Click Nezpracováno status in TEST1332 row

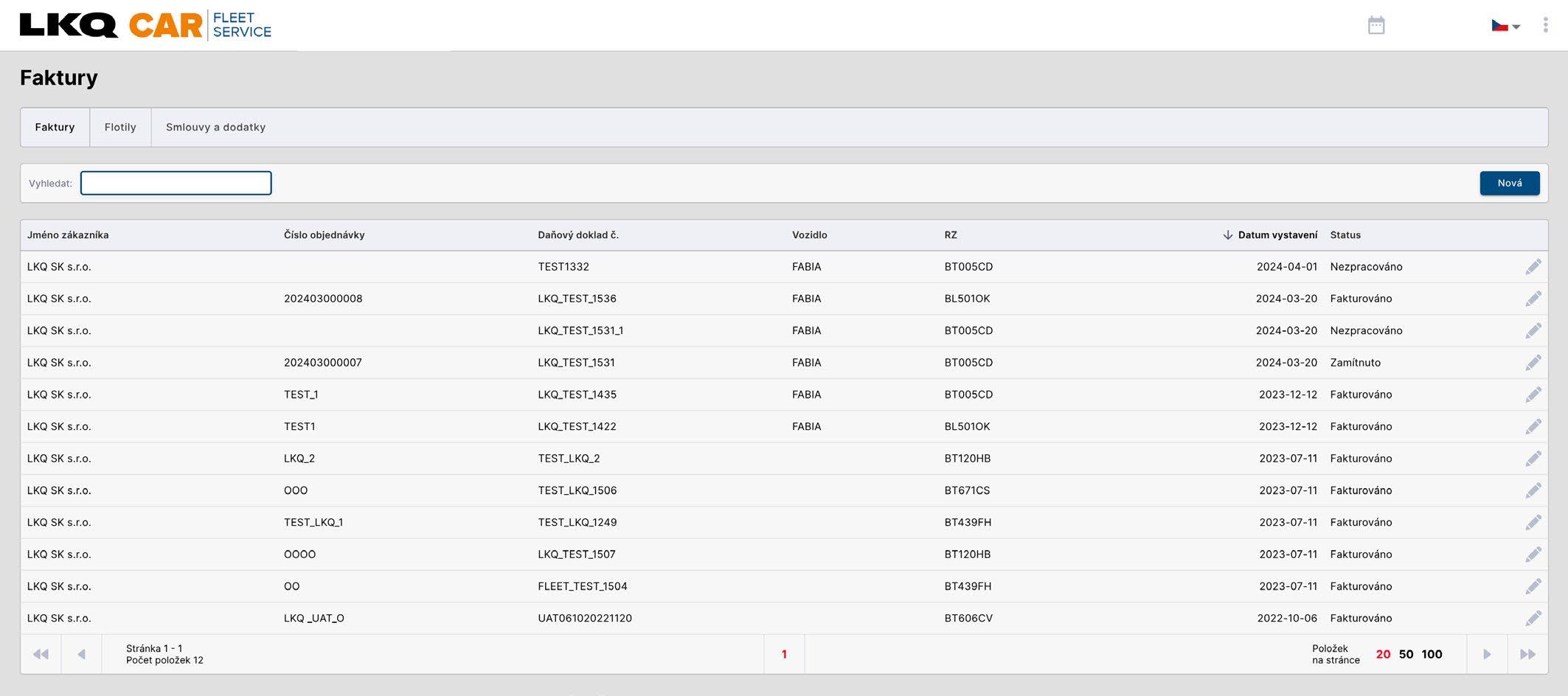pos(1366,267)
